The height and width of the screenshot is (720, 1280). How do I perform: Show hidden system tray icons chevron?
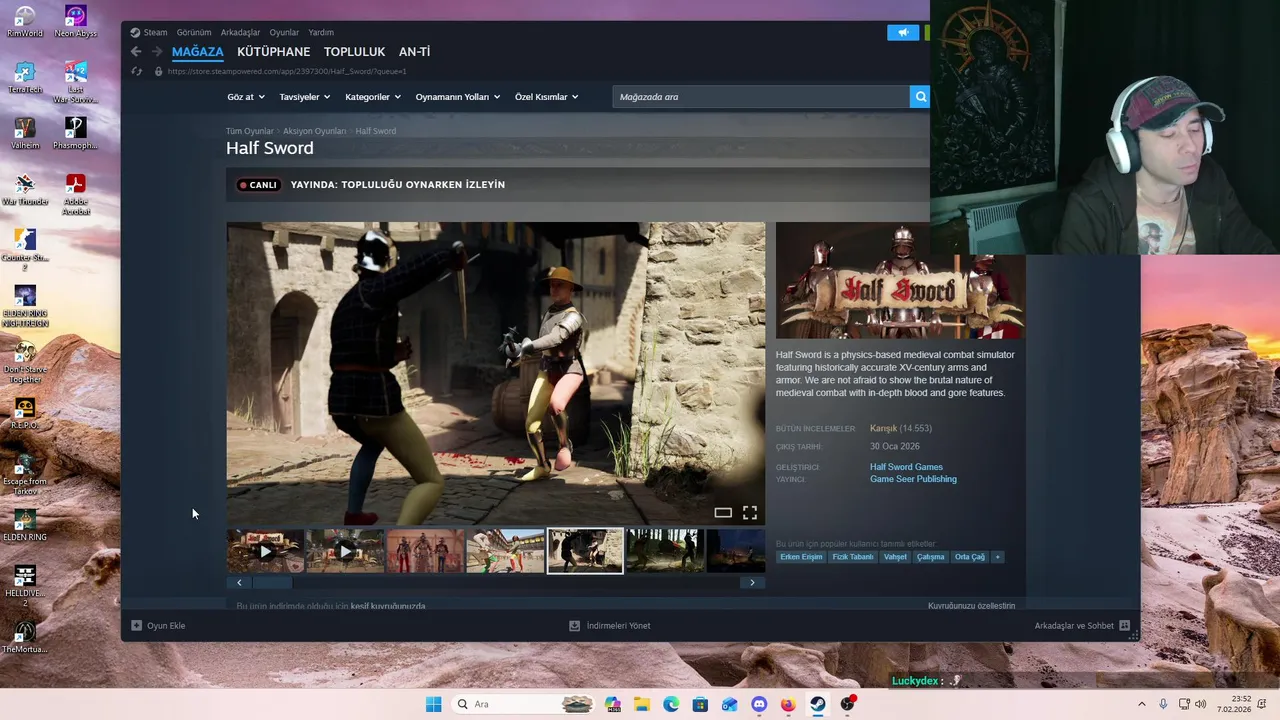(x=1141, y=704)
